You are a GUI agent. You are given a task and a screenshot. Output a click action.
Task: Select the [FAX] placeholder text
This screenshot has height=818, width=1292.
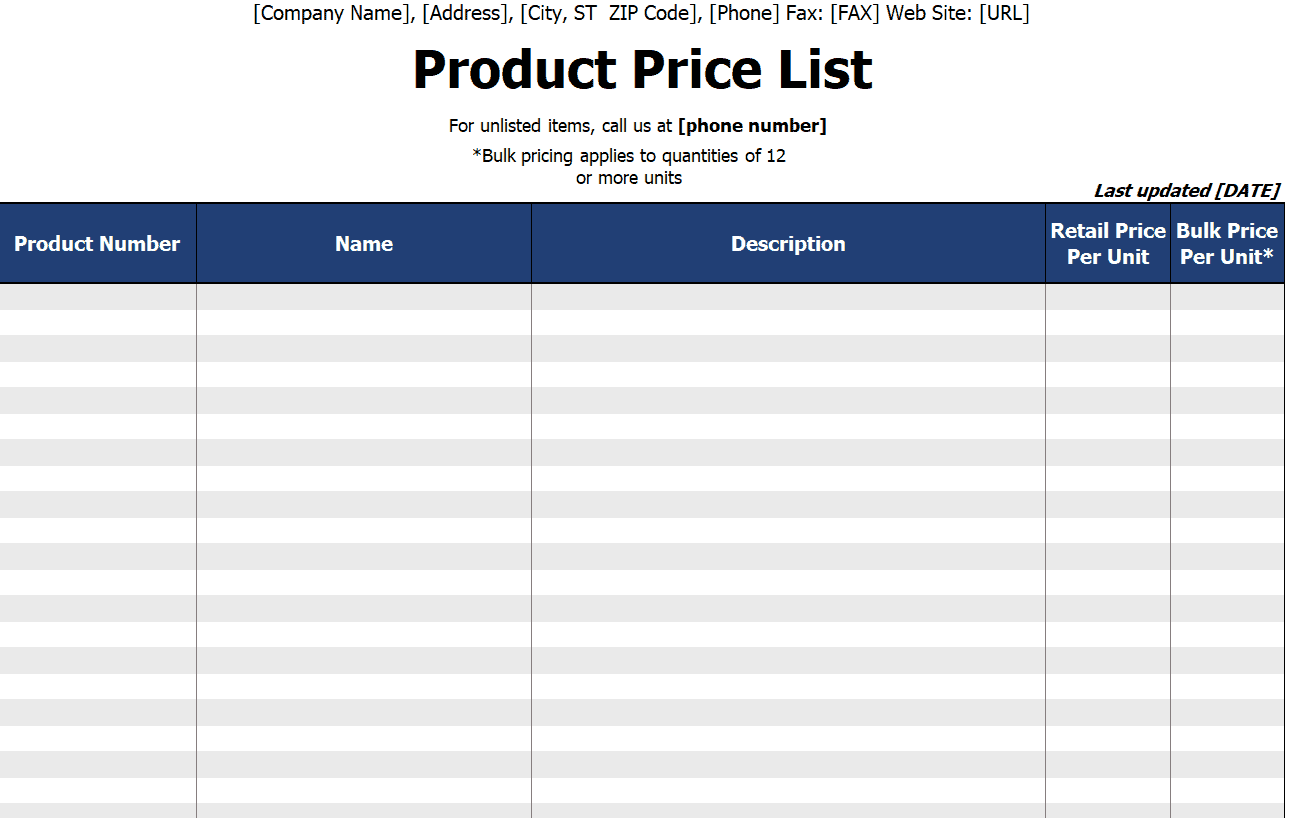[x=855, y=13]
